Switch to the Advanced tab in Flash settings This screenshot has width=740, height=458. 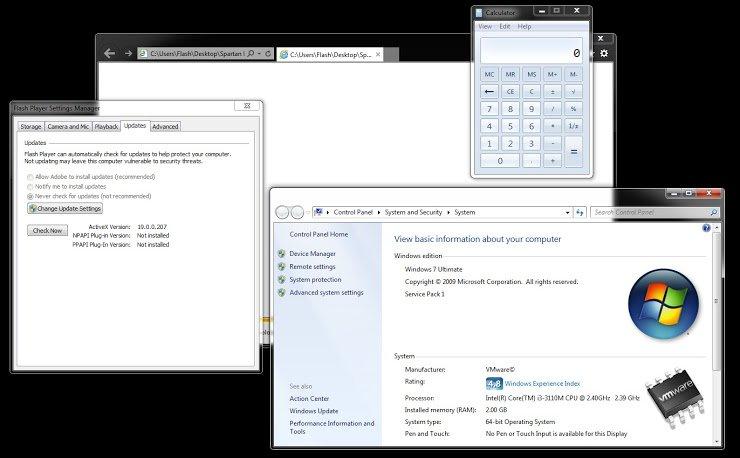point(165,127)
